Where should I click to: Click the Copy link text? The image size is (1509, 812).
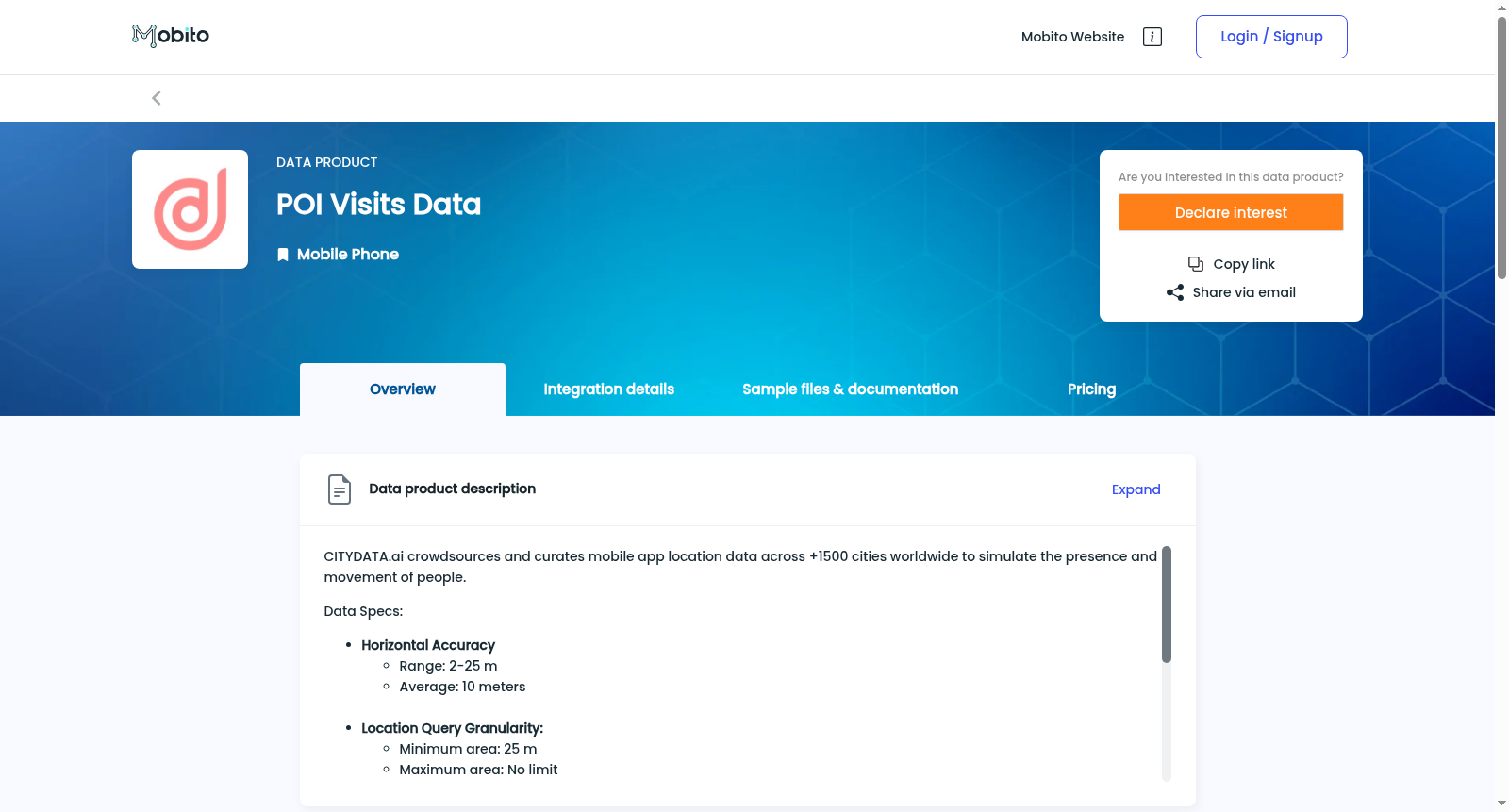(1244, 264)
